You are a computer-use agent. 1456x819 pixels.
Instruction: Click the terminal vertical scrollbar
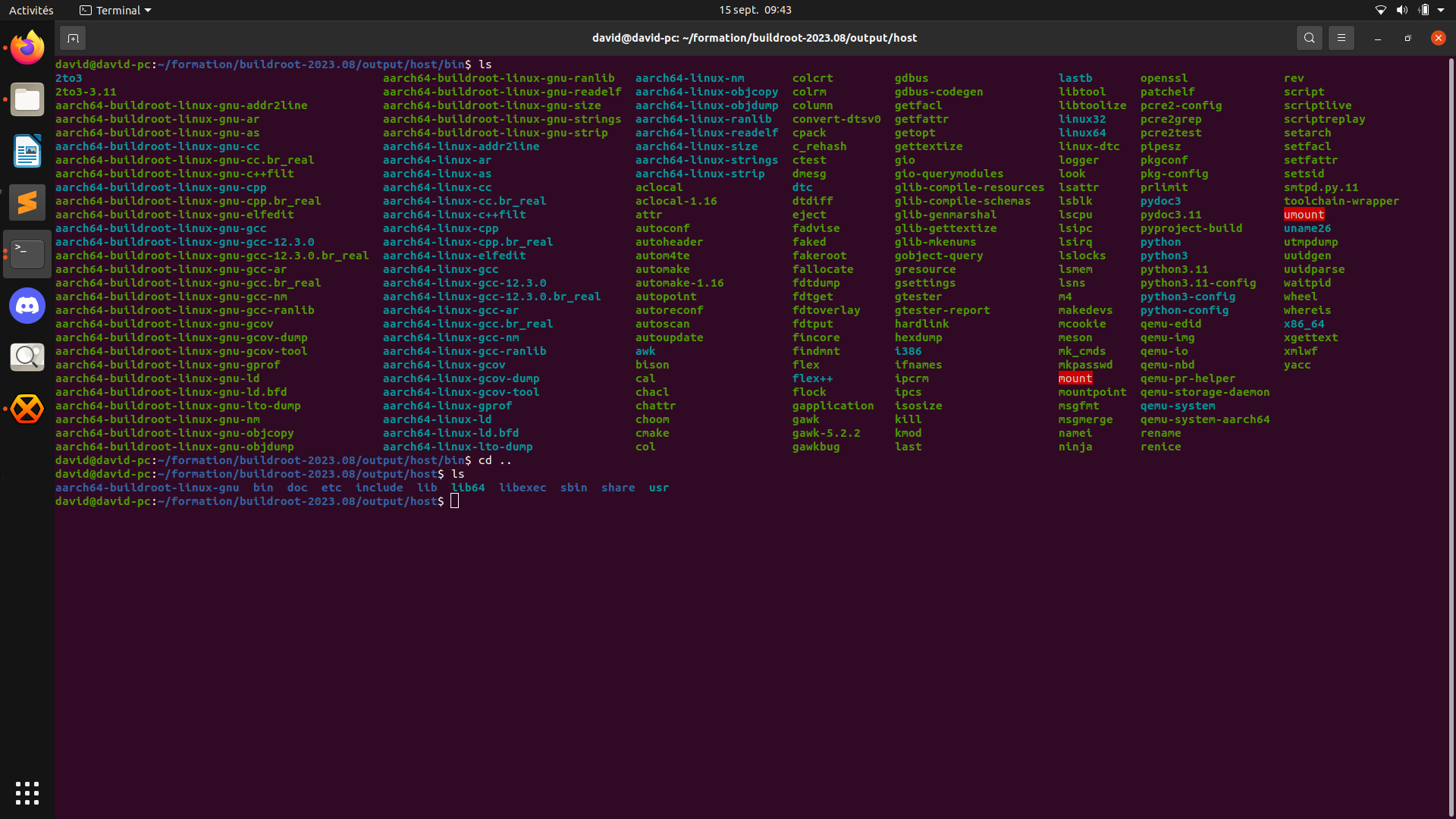coord(1451,437)
